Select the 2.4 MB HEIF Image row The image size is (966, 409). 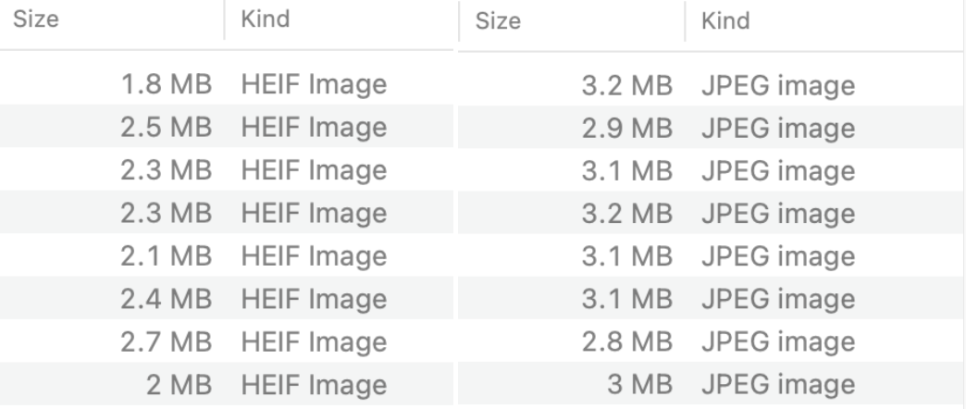[227, 298]
